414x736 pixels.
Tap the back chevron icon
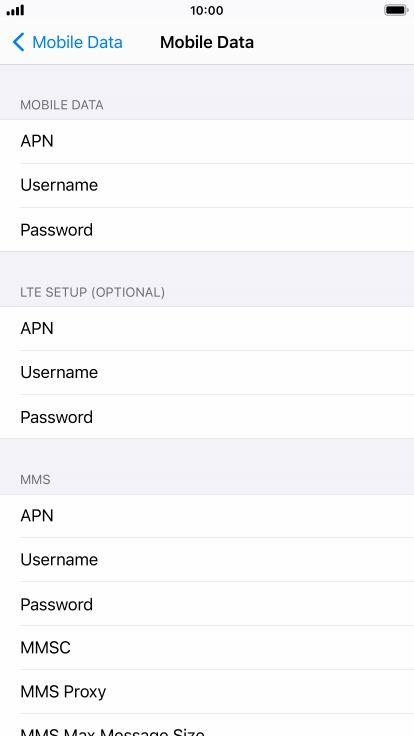pos(18,42)
